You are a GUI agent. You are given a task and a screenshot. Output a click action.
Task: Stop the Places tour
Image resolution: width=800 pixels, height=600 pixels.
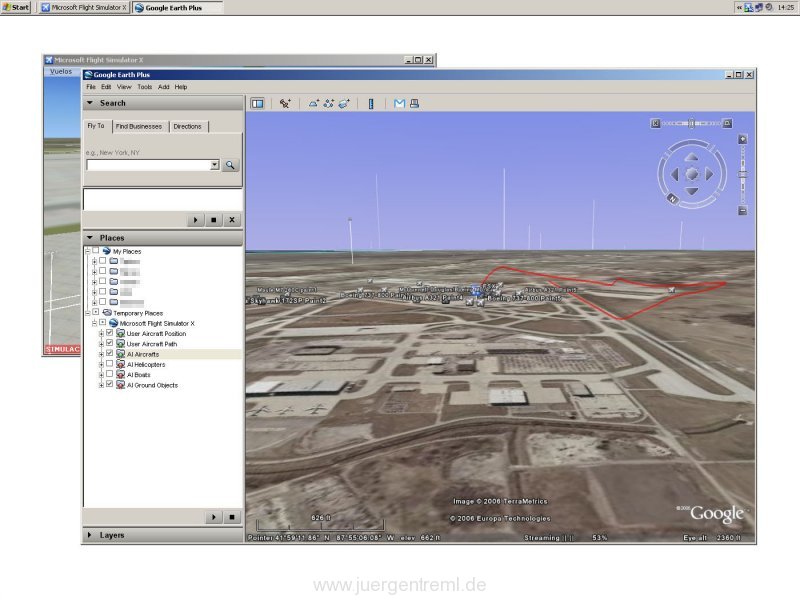tap(232, 517)
